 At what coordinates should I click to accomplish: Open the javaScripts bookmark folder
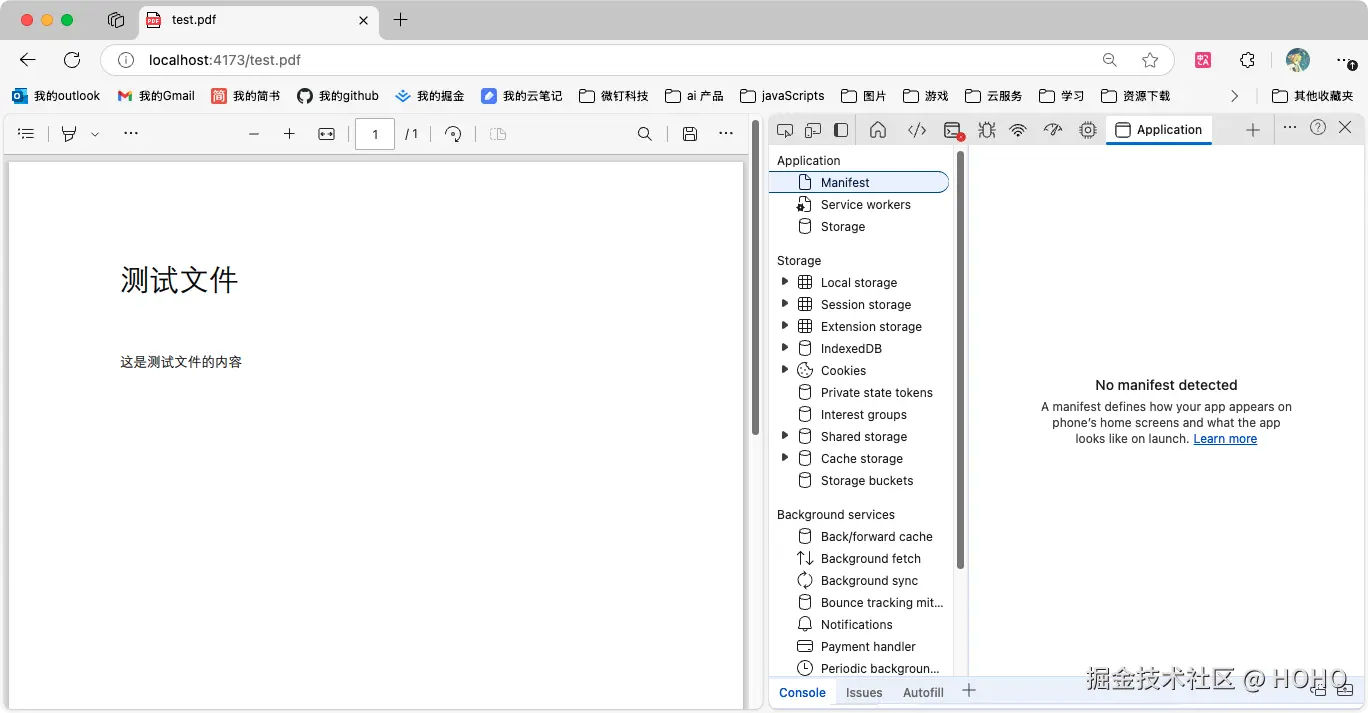[x=782, y=96]
